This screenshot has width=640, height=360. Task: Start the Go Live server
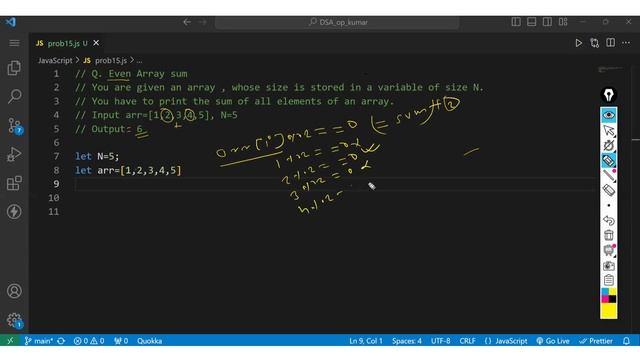coord(553,341)
